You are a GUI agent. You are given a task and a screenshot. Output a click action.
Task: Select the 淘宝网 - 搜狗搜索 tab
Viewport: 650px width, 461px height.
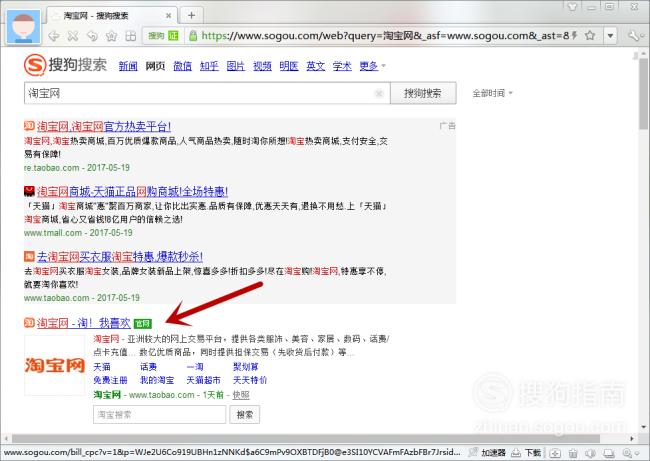tap(112, 16)
